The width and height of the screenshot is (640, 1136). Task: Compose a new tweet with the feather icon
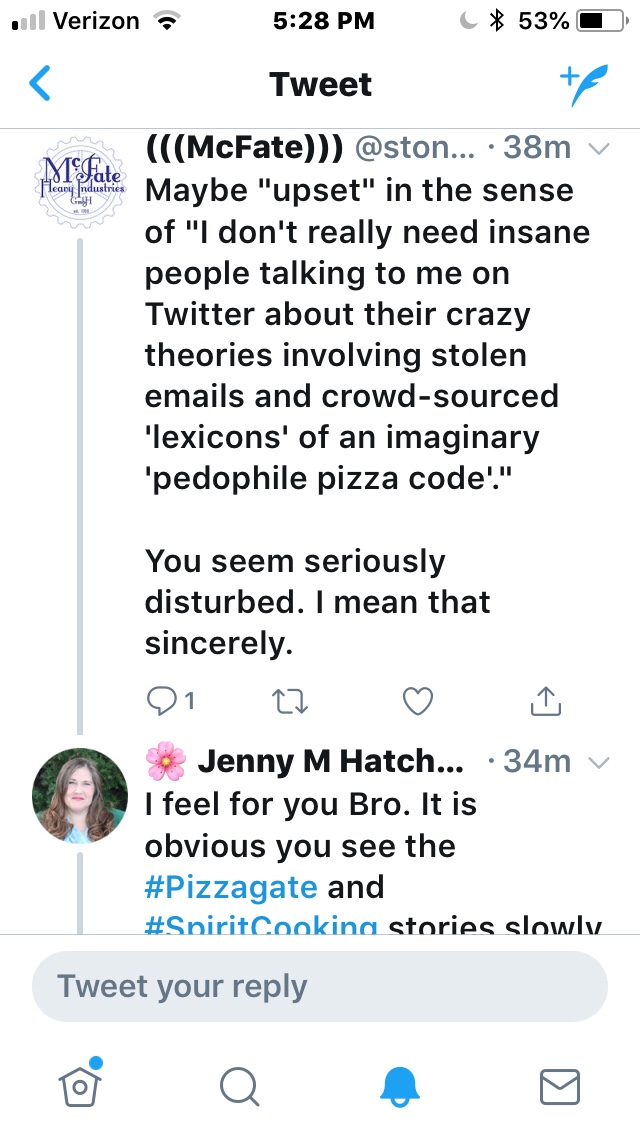(x=583, y=85)
